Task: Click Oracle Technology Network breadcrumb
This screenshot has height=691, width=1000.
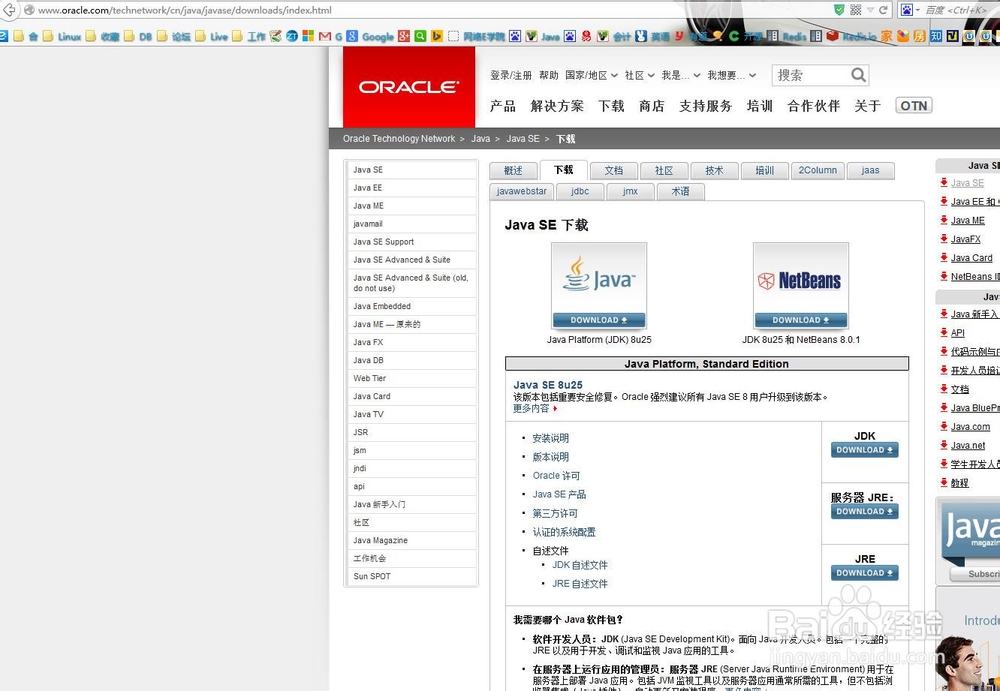Action: [x=399, y=138]
